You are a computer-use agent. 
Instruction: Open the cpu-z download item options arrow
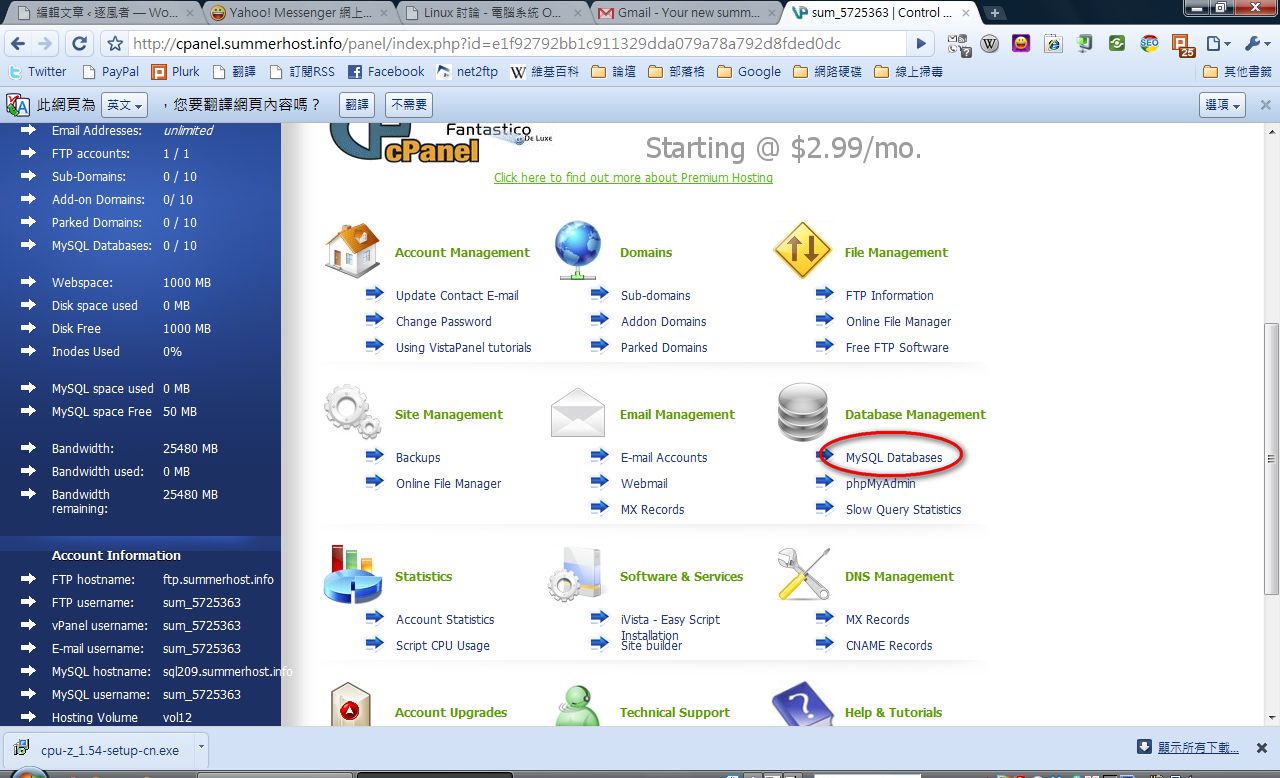(x=201, y=748)
